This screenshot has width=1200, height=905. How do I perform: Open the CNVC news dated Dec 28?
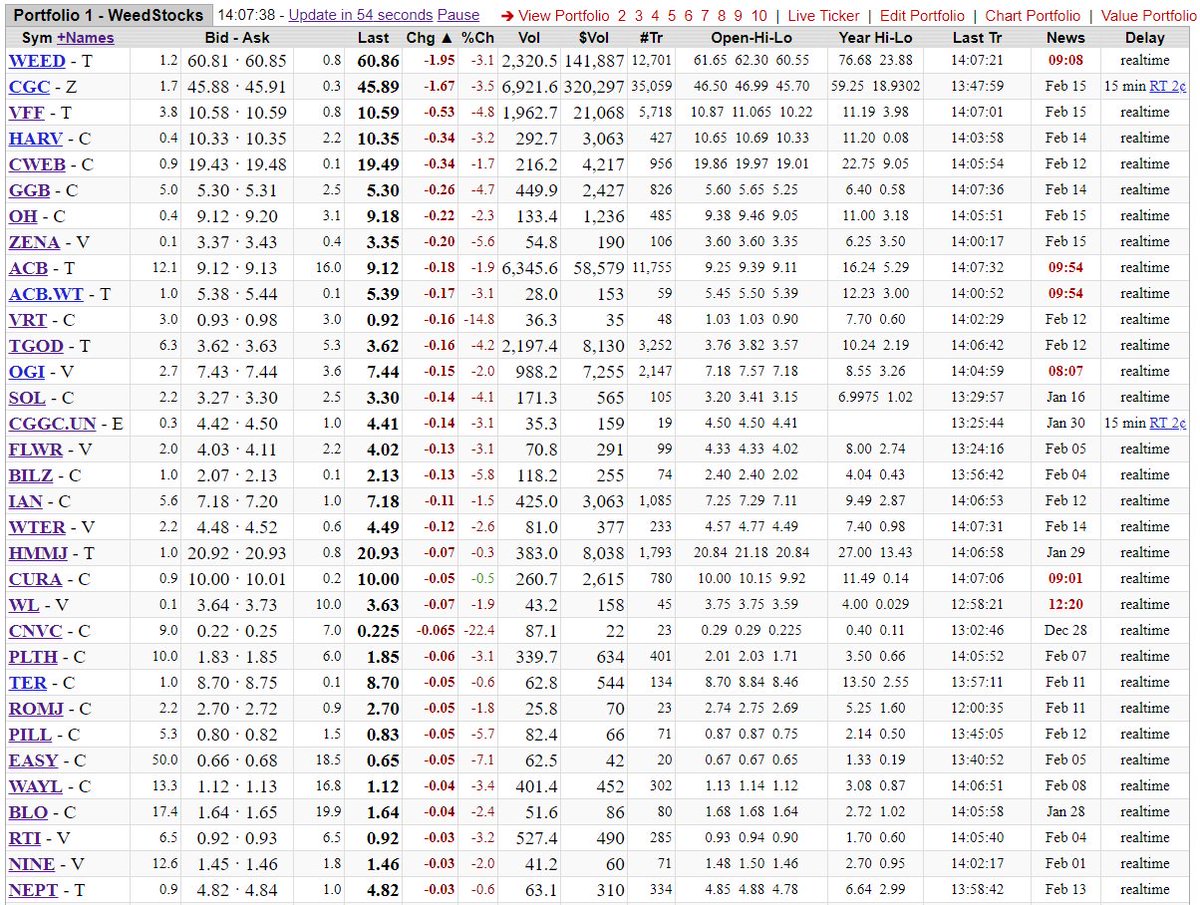point(1065,631)
